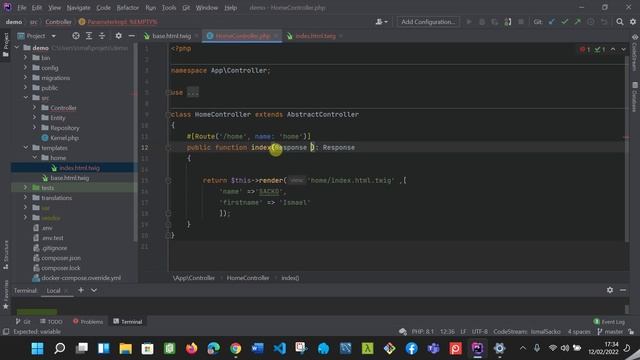
Task: Open Google Chrome from the taskbar
Action: (x=236, y=348)
